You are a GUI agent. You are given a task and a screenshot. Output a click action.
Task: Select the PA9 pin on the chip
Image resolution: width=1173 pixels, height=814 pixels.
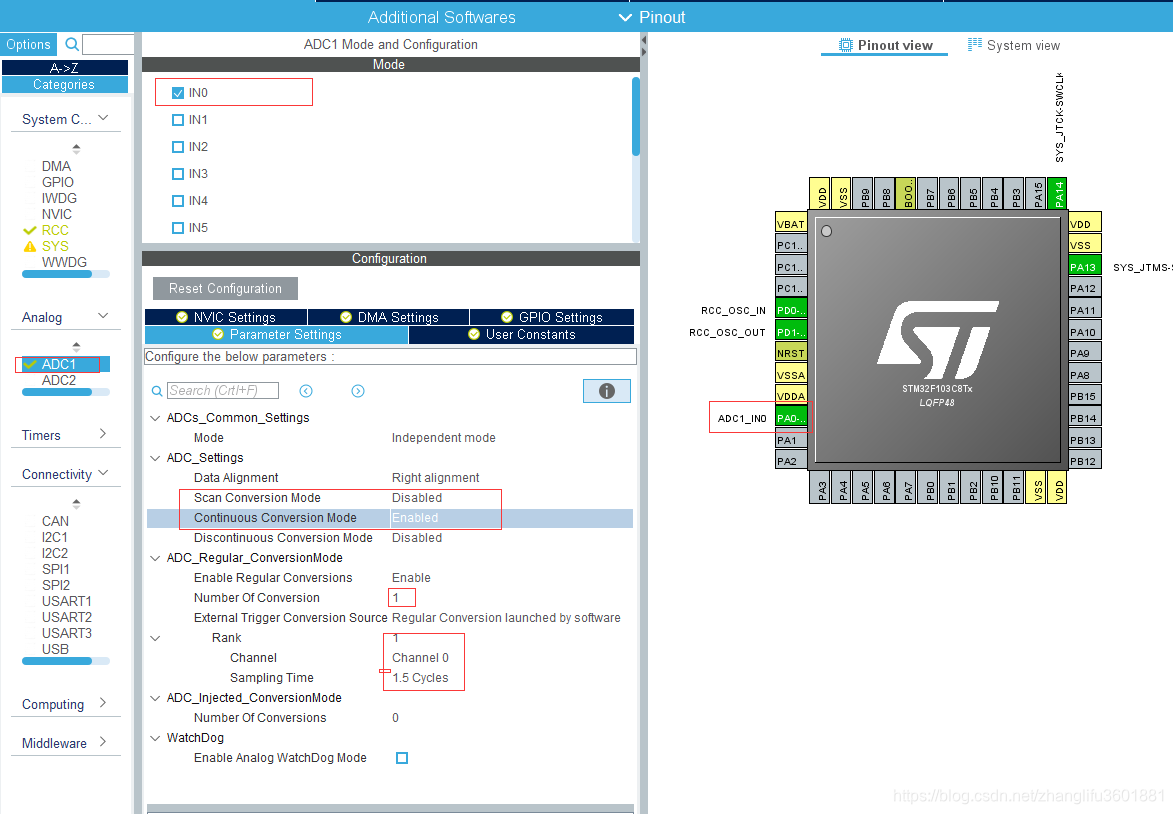(1085, 352)
